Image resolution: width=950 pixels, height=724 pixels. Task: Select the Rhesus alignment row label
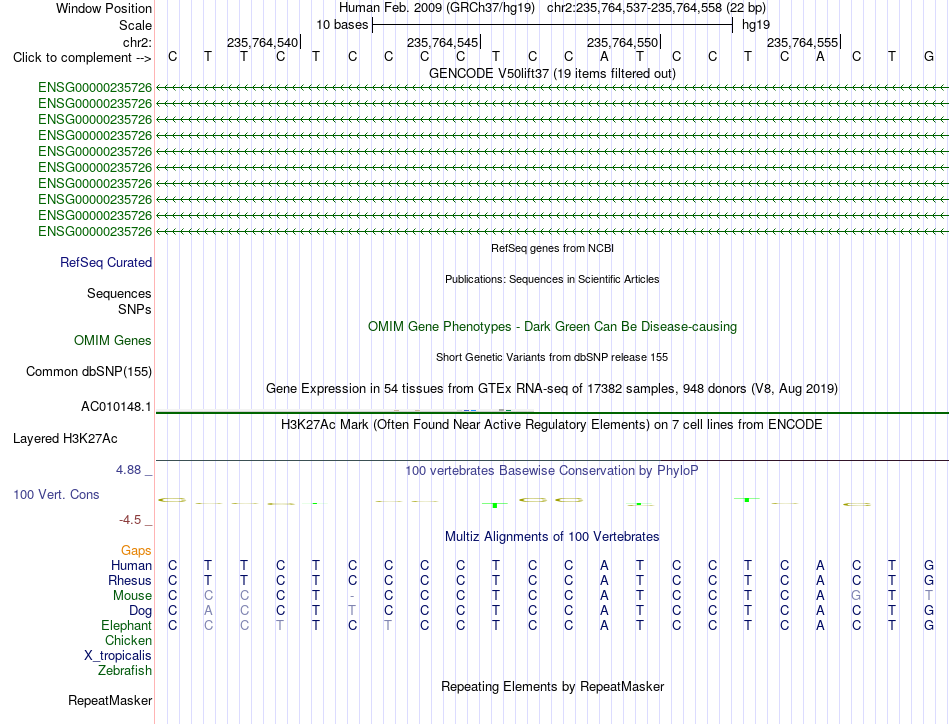[x=130, y=580]
